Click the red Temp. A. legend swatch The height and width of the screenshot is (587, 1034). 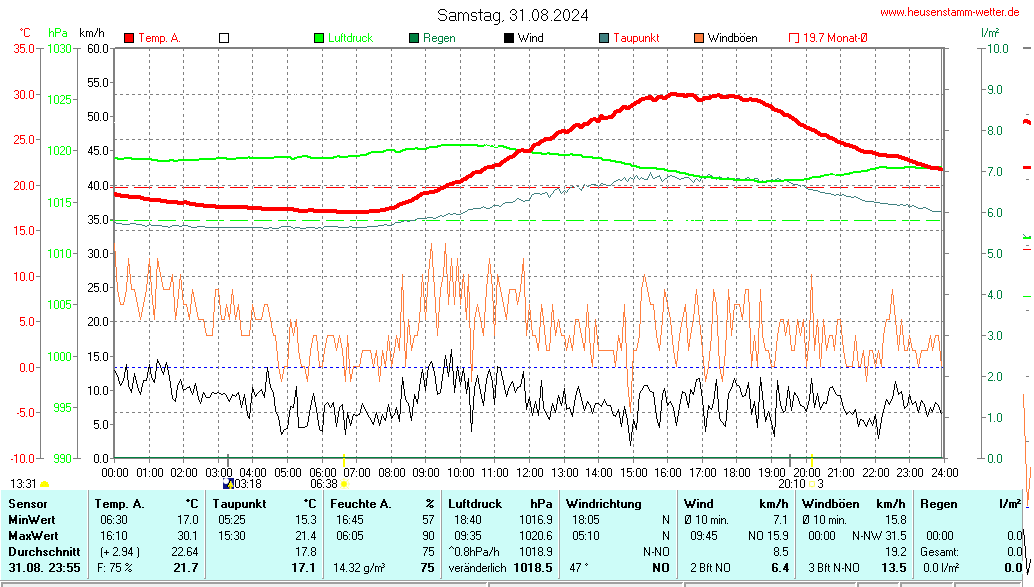pos(129,38)
